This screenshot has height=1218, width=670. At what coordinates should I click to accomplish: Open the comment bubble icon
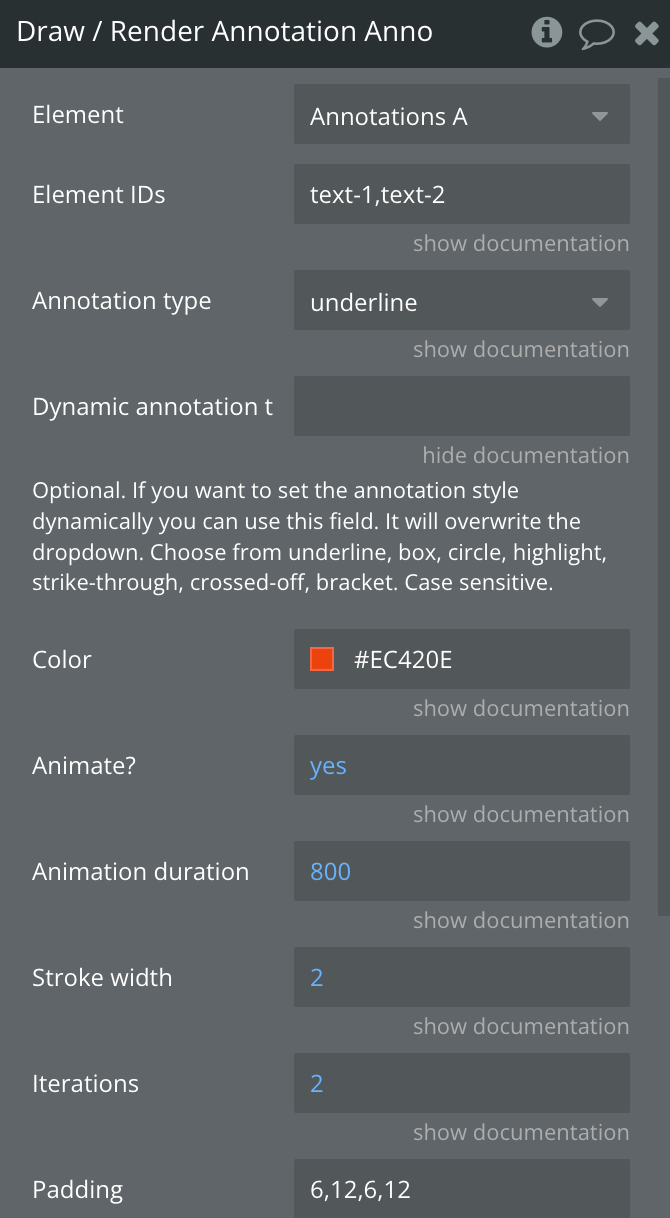coord(597,34)
